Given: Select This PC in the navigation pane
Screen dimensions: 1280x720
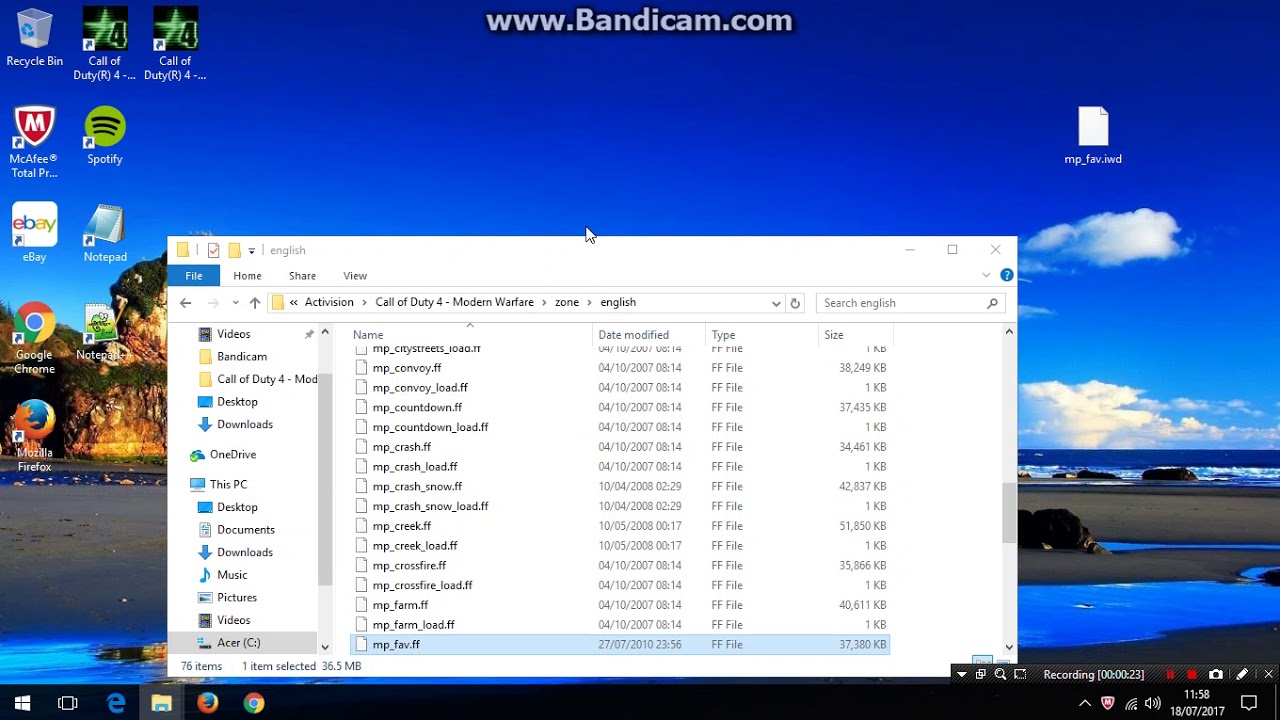Looking at the screenshot, I should [228, 484].
